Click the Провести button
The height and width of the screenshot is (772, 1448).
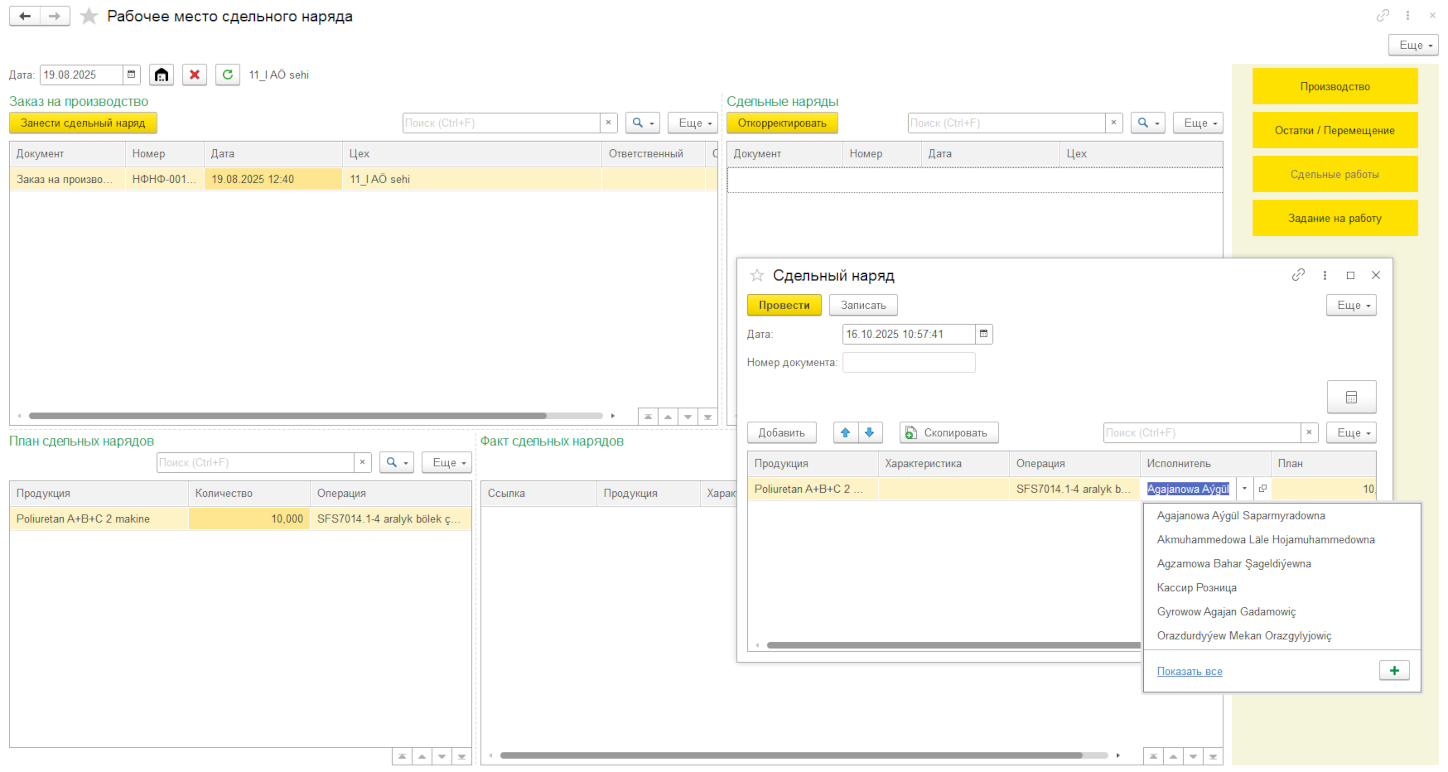[784, 305]
